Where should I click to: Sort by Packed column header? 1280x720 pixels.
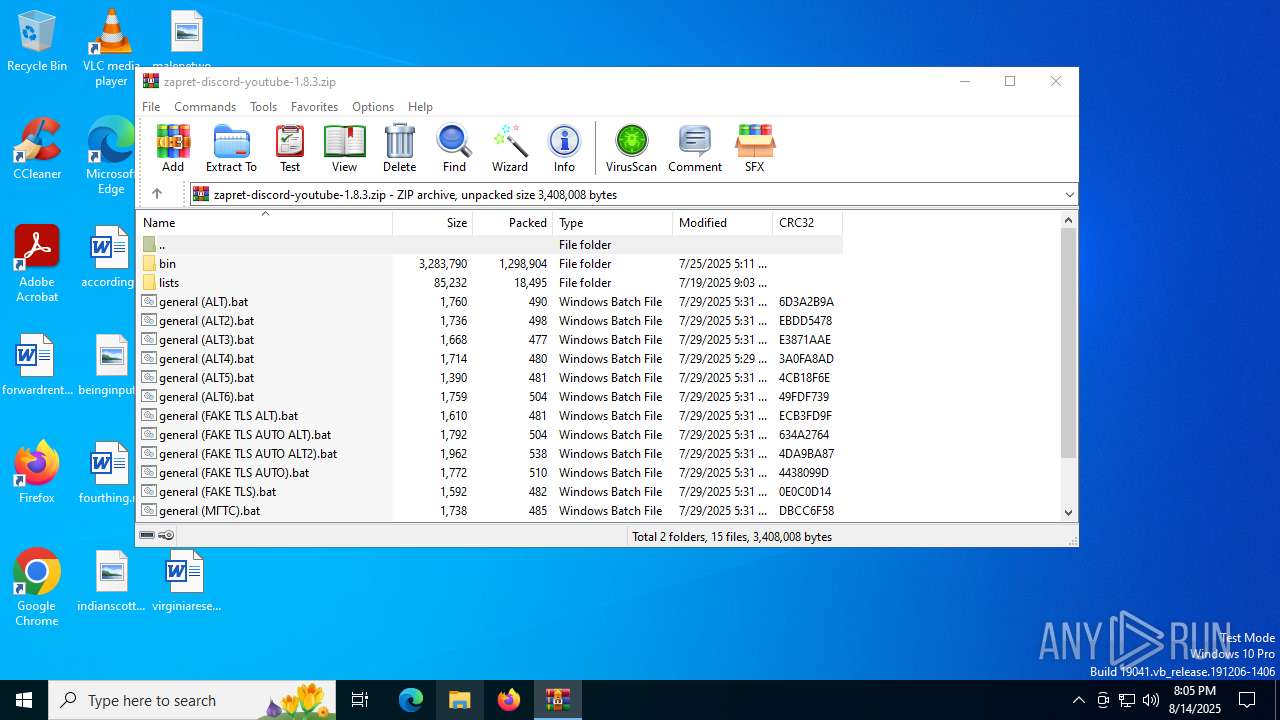pyautogui.click(x=513, y=222)
